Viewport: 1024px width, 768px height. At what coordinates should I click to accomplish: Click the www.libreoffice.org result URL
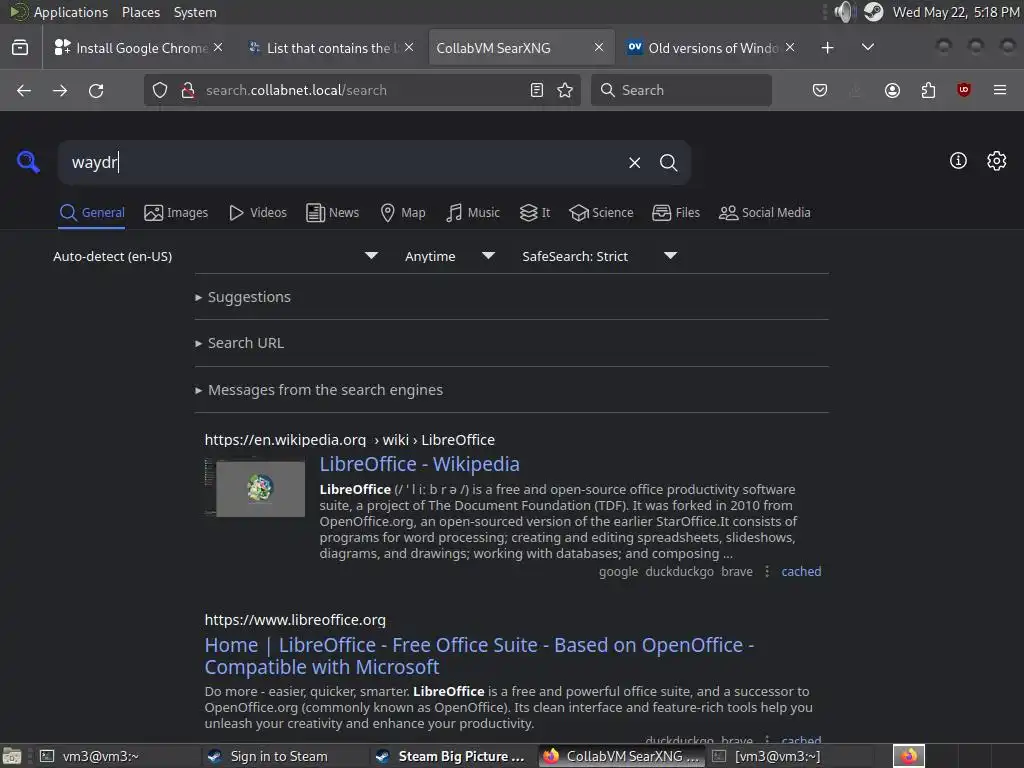pyautogui.click(x=295, y=620)
